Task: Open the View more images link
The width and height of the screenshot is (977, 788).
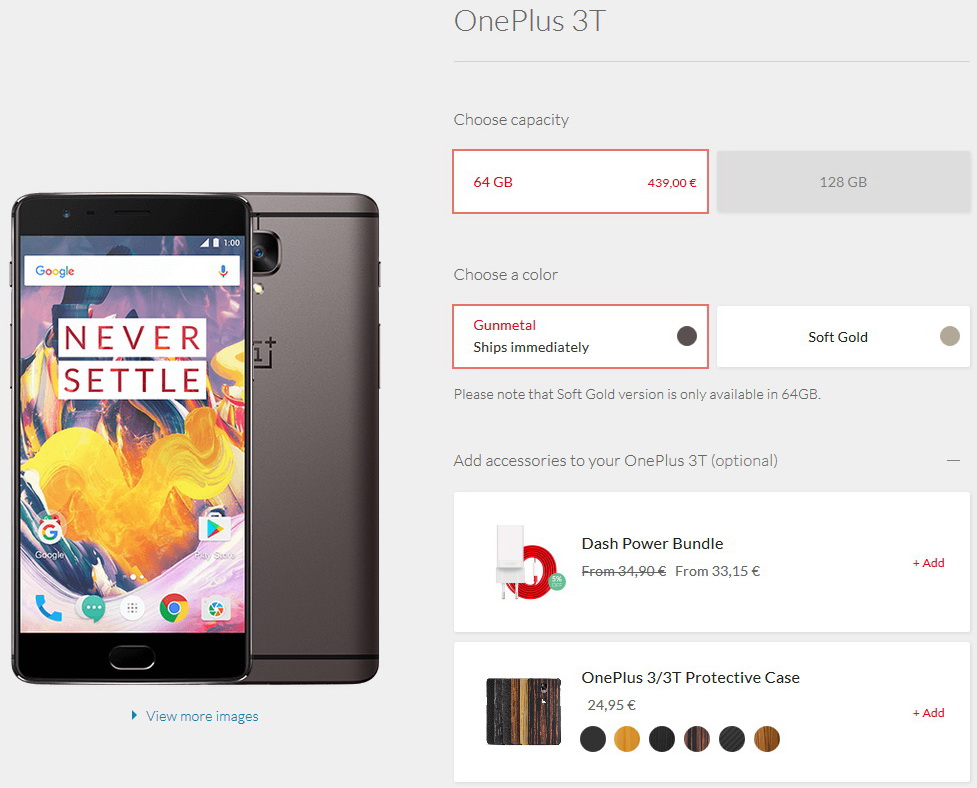Action: (202, 716)
